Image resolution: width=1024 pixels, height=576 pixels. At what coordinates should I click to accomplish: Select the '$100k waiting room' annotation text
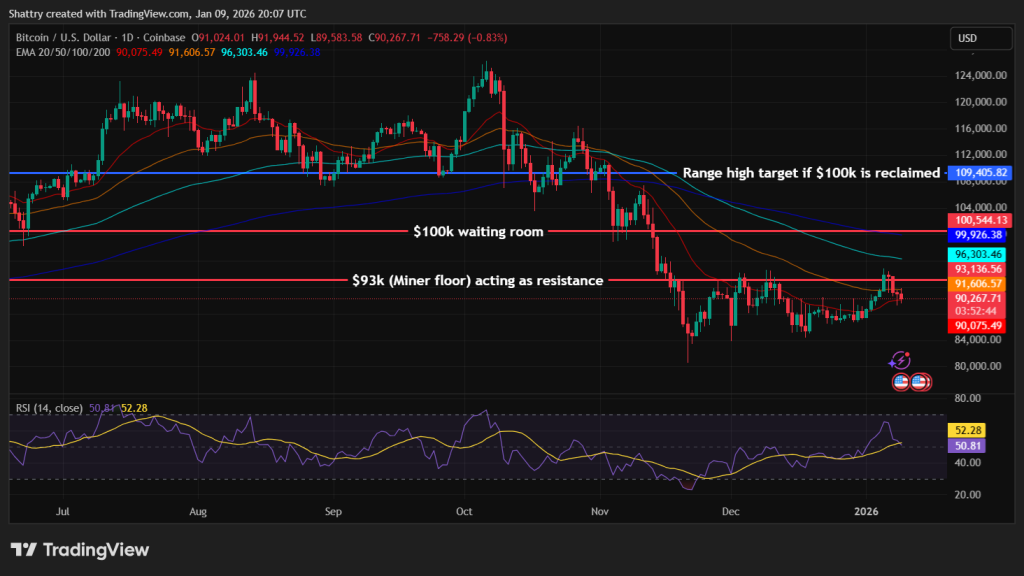(478, 231)
